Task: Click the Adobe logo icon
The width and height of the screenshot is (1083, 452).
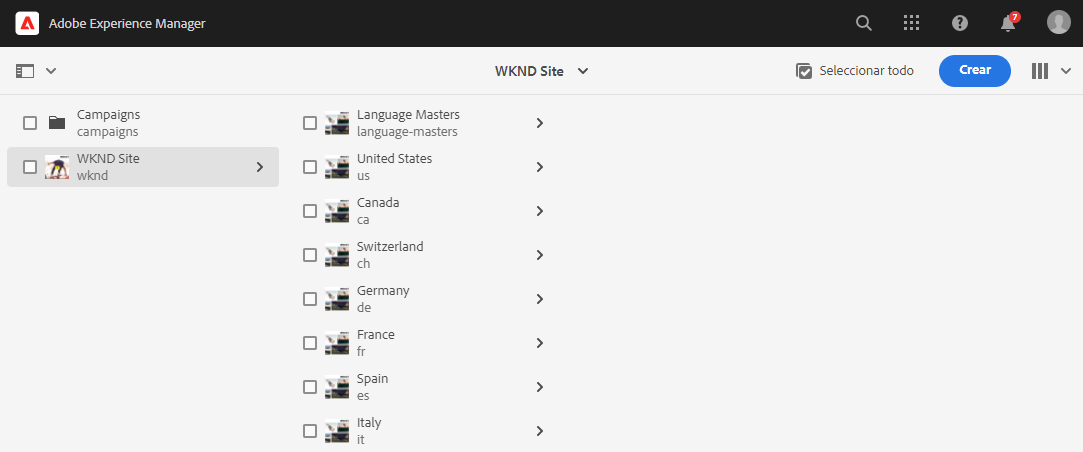Action: tap(27, 23)
